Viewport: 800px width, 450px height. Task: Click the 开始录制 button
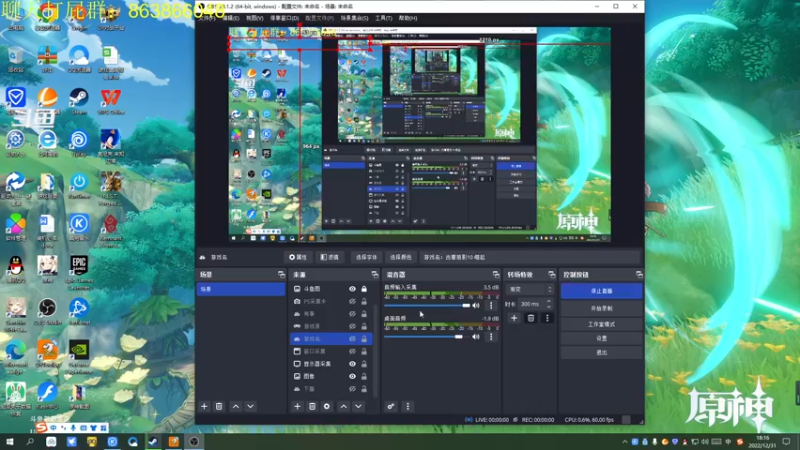(601, 309)
